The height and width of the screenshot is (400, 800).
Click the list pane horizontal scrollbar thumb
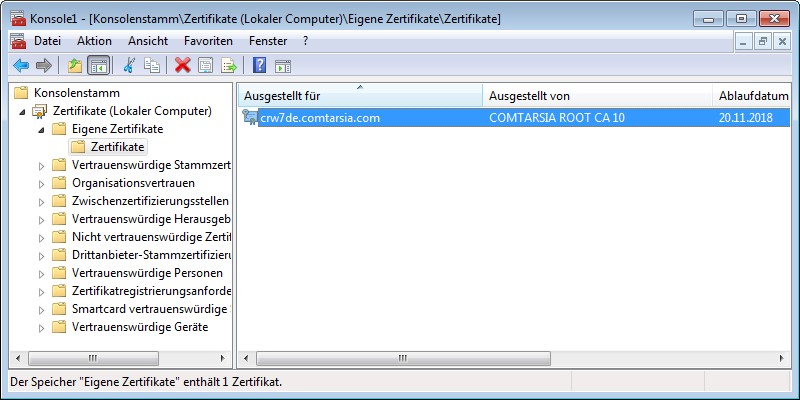pyautogui.click(x=403, y=358)
